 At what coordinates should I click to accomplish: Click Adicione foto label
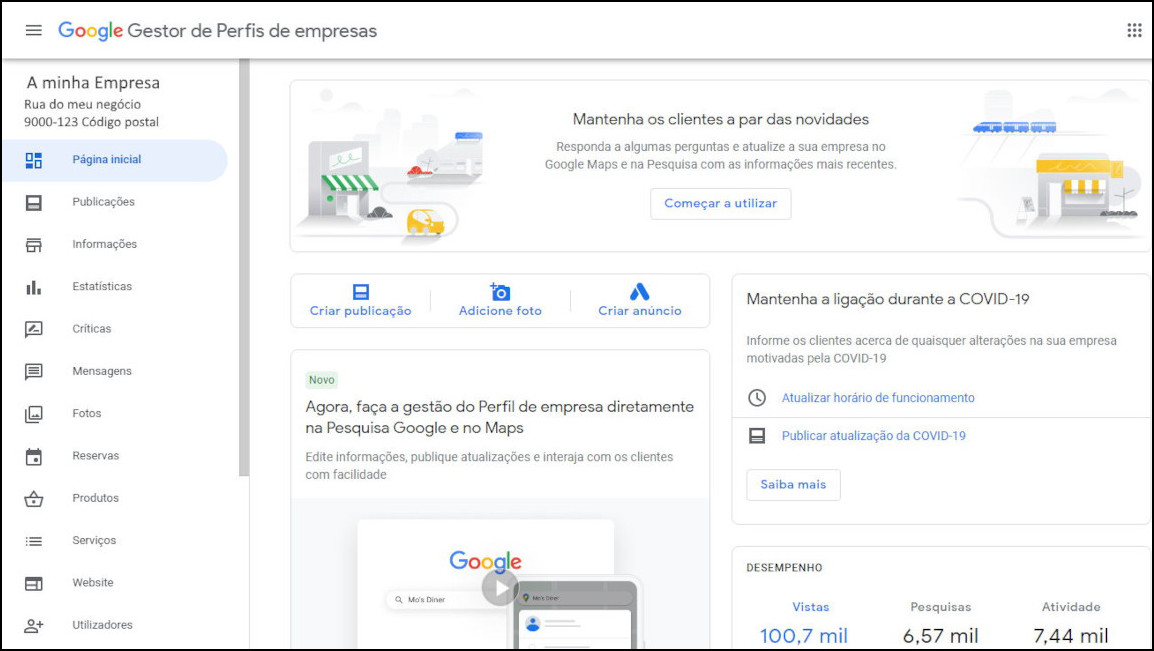(x=500, y=311)
